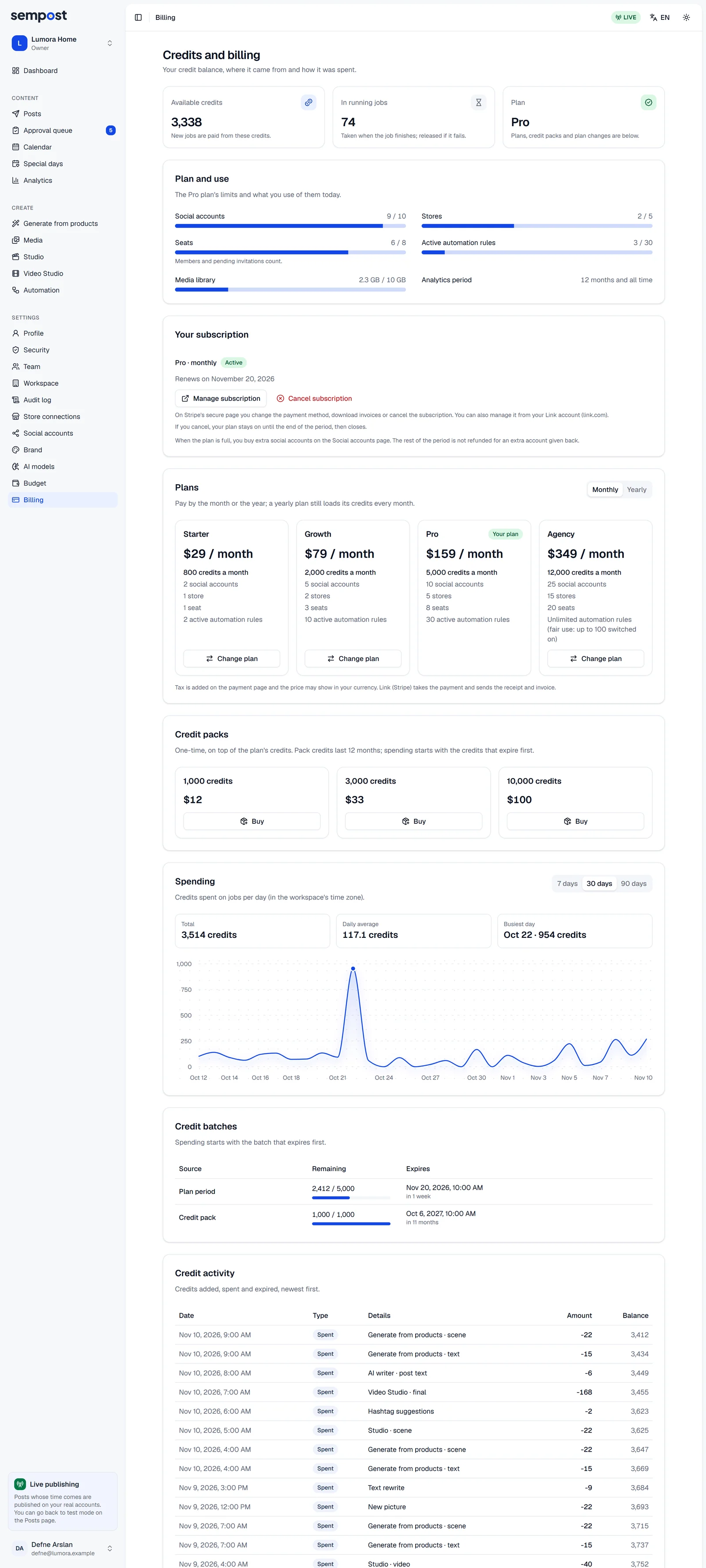
Task: Open AI models settings
Action: click(63, 467)
